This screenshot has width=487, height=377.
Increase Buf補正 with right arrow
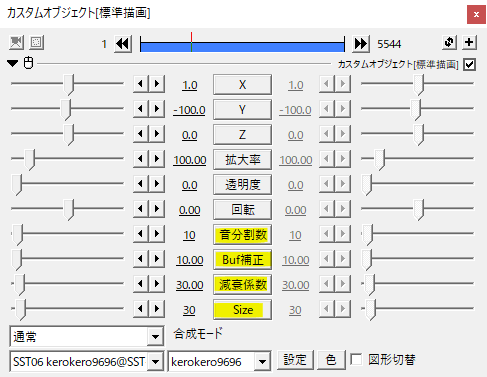coord(157,259)
